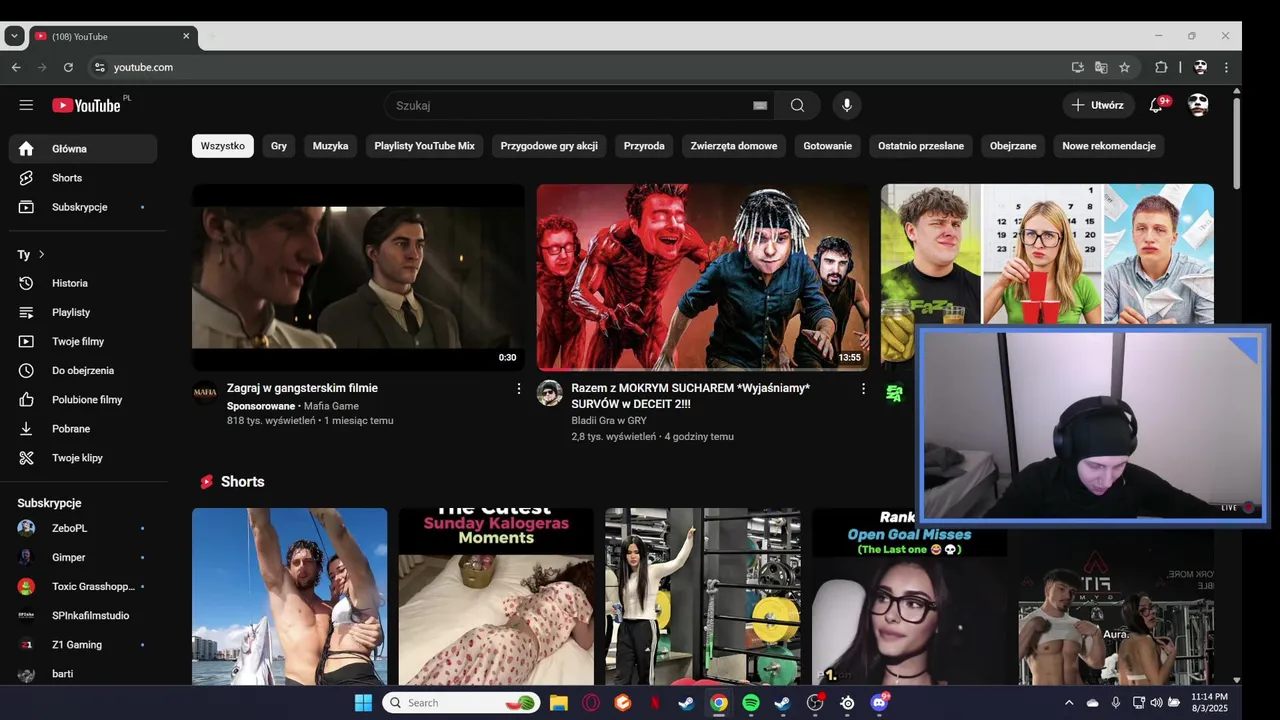The height and width of the screenshot is (720, 1280).
Task: Open the Deceit 2 video thumbnail
Action: pyautogui.click(x=703, y=277)
